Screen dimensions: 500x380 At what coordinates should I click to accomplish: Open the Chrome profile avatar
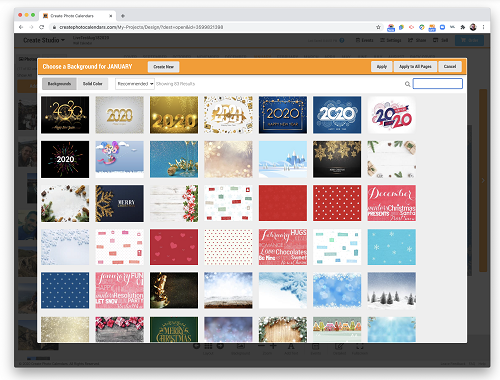[473, 27]
